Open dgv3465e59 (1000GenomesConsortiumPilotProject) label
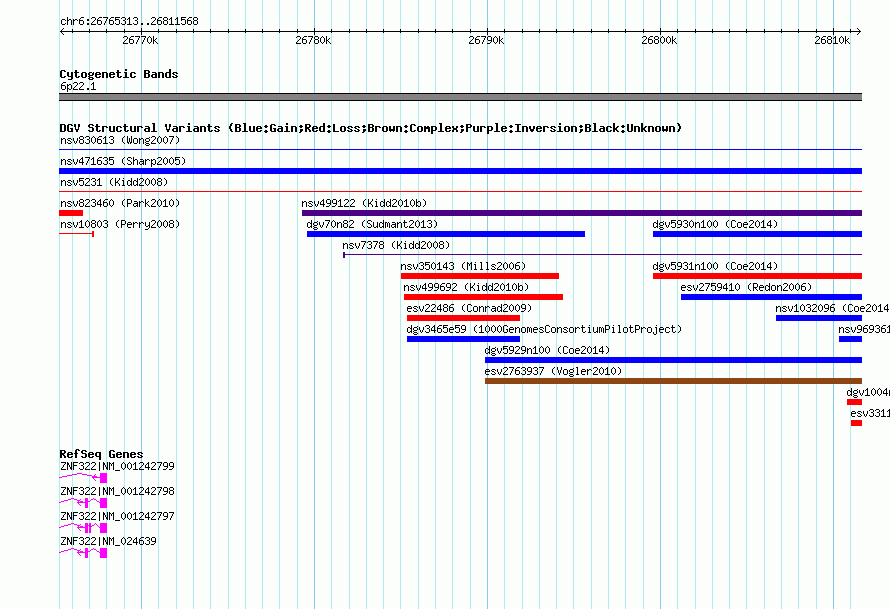The width and height of the screenshot is (890, 609). [544, 329]
